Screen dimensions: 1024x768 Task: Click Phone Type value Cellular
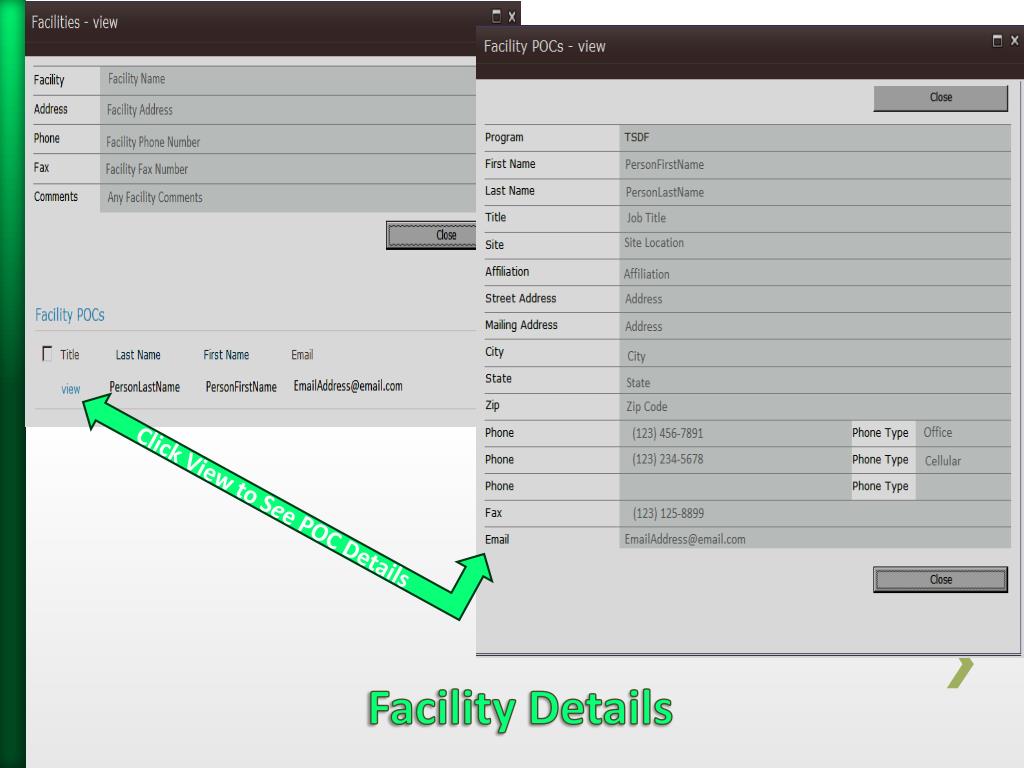tap(963, 460)
